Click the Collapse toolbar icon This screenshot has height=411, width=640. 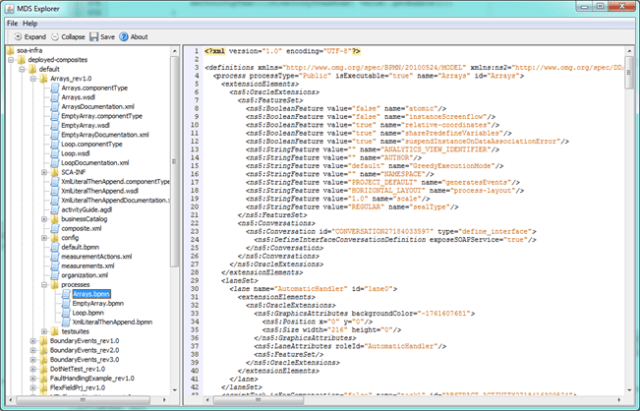coord(55,37)
